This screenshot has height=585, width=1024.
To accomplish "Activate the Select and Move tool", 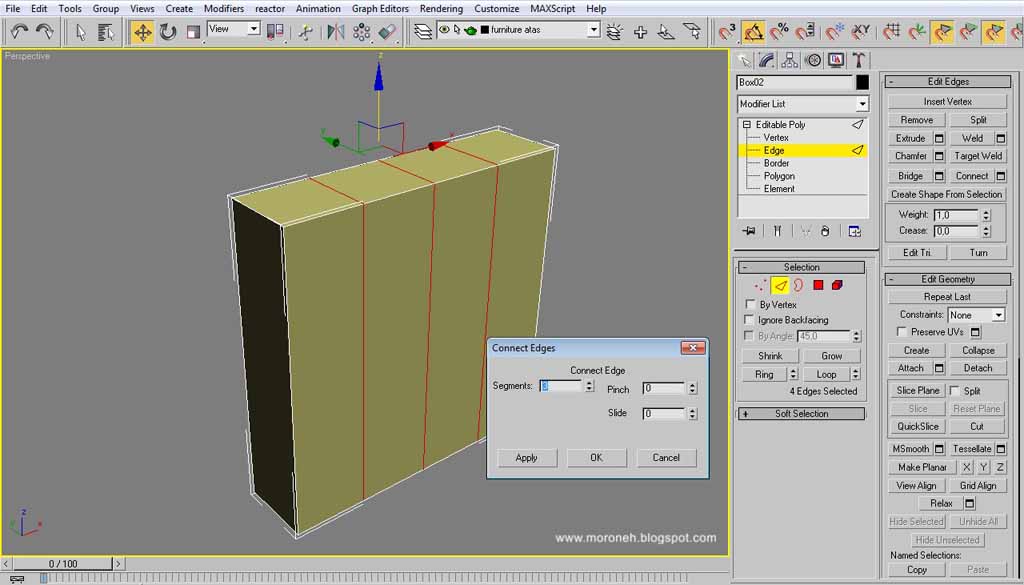I will coord(142,31).
